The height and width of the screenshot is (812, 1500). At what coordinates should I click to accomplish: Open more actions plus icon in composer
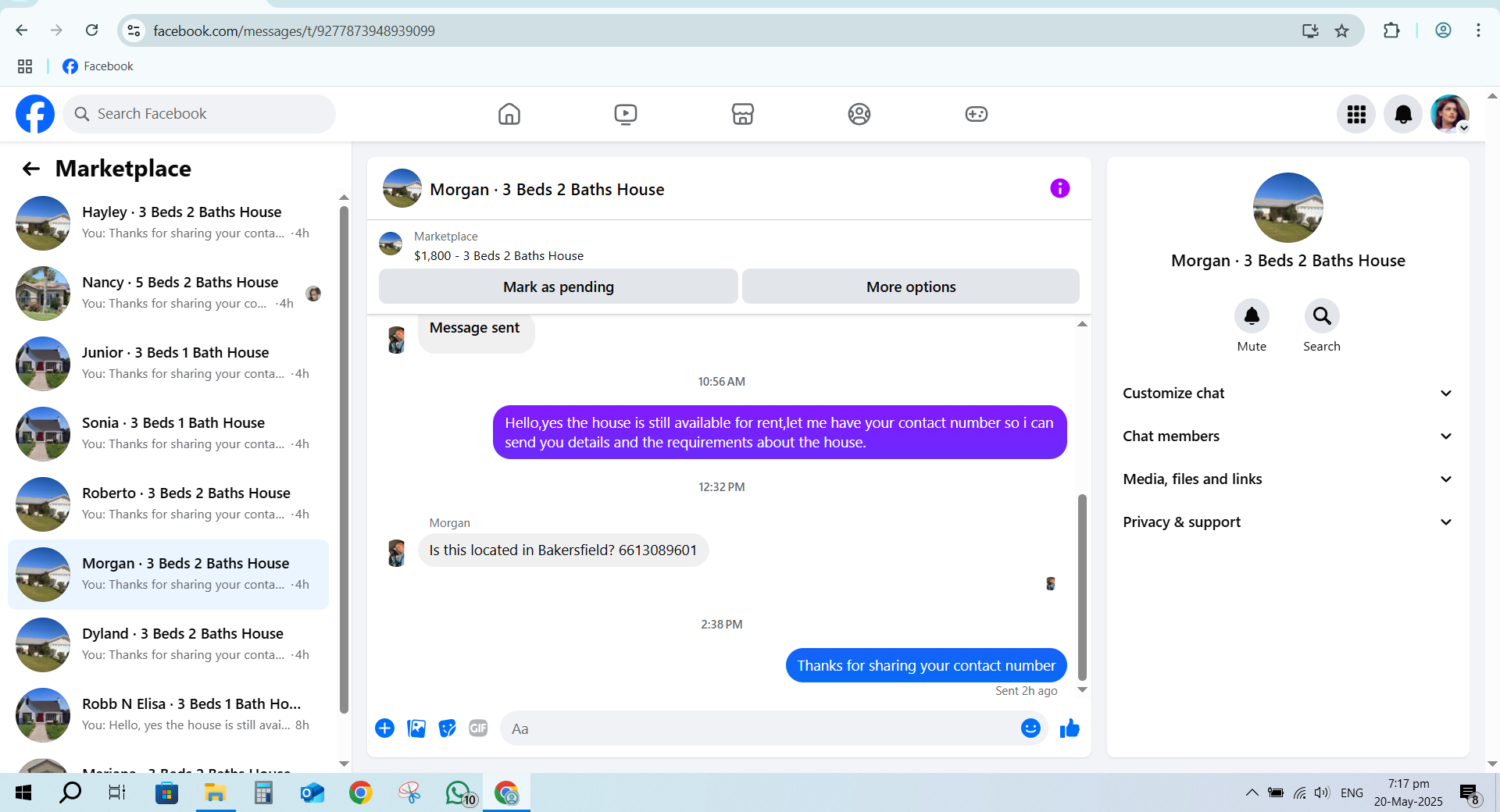(x=384, y=728)
